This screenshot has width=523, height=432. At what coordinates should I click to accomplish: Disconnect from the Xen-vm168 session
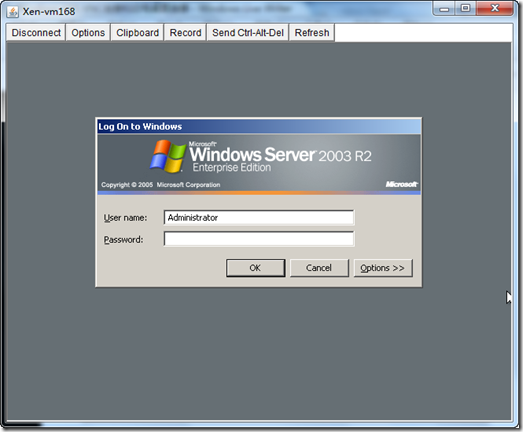pos(36,33)
